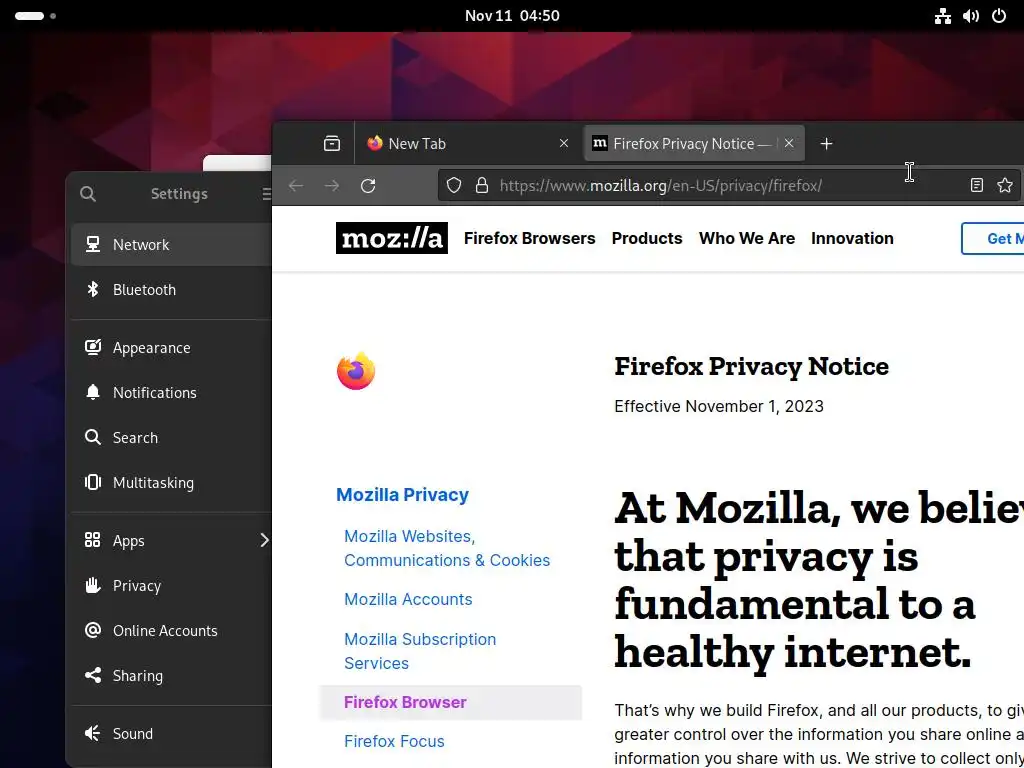The height and width of the screenshot is (768, 1024).
Task: Open the clock and calendar menu
Action: pos(512,16)
